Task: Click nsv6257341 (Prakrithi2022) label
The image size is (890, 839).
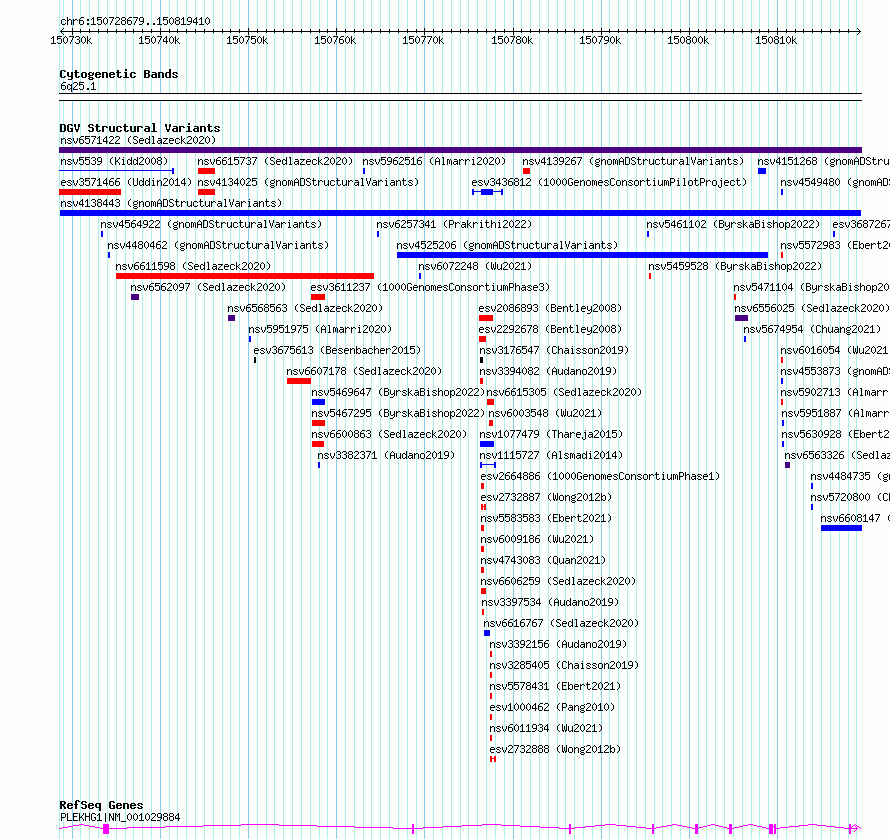Action: 454,224
